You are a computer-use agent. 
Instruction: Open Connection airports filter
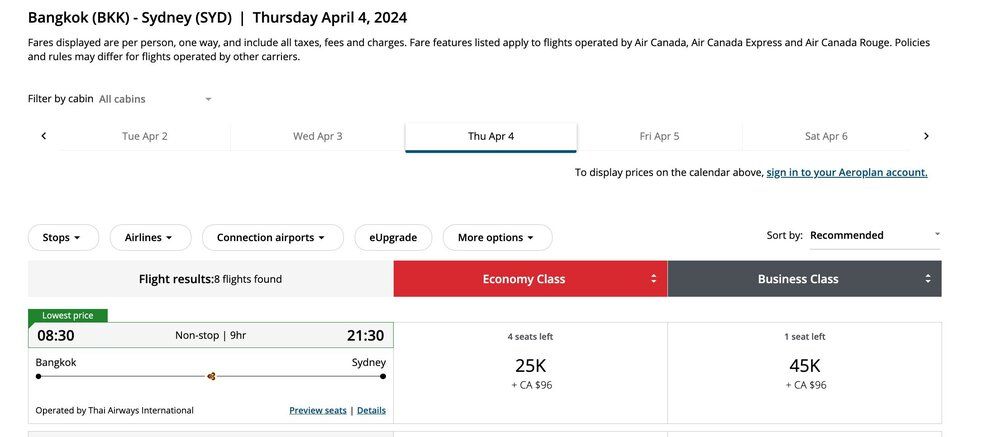tap(272, 237)
